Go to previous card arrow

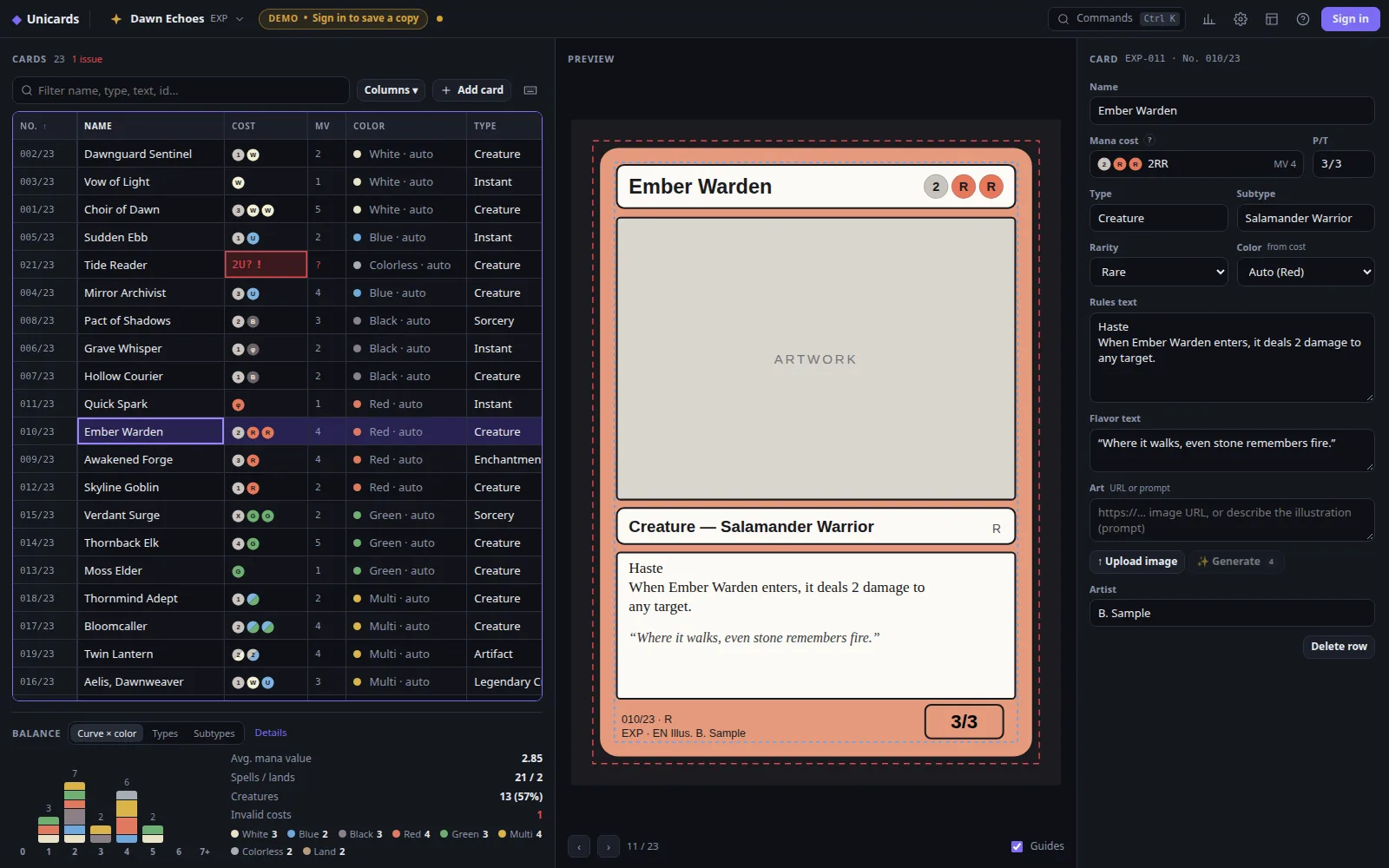(579, 846)
